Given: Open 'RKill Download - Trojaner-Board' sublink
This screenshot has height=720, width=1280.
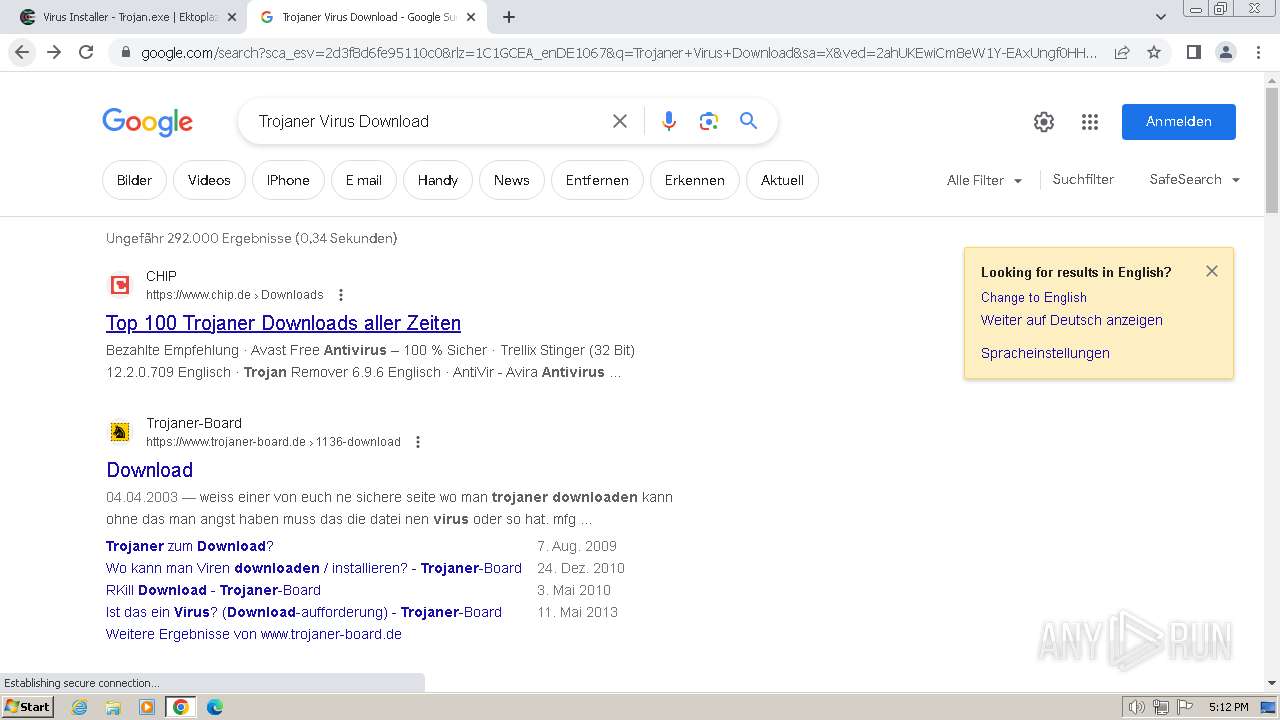Looking at the screenshot, I should click(213, 590).
